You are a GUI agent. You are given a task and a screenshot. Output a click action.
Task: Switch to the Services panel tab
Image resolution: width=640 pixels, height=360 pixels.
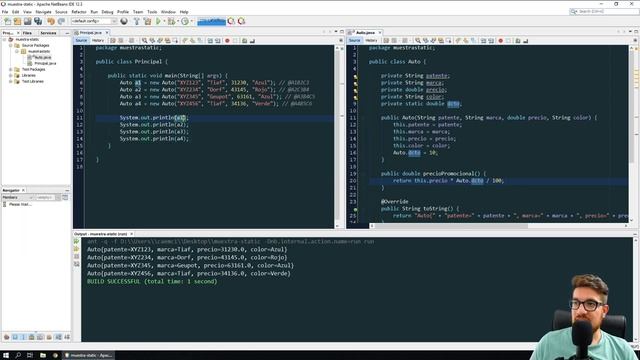48,33
